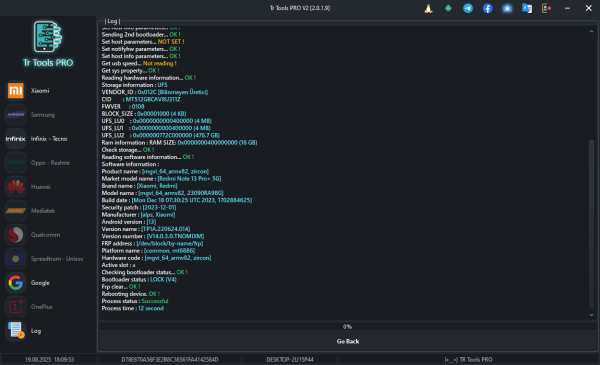Click the Linux penguin icon

pyautogui.click(x=429, y=8)
